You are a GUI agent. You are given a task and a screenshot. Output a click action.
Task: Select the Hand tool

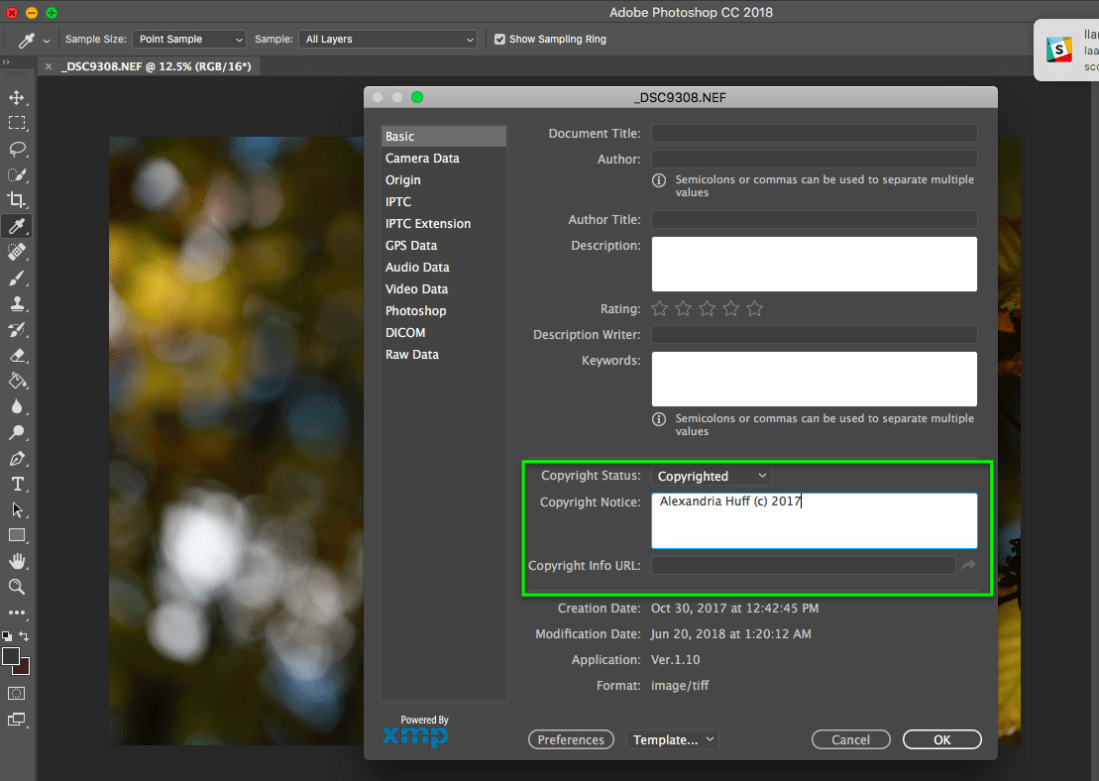[x=18, y=561]
